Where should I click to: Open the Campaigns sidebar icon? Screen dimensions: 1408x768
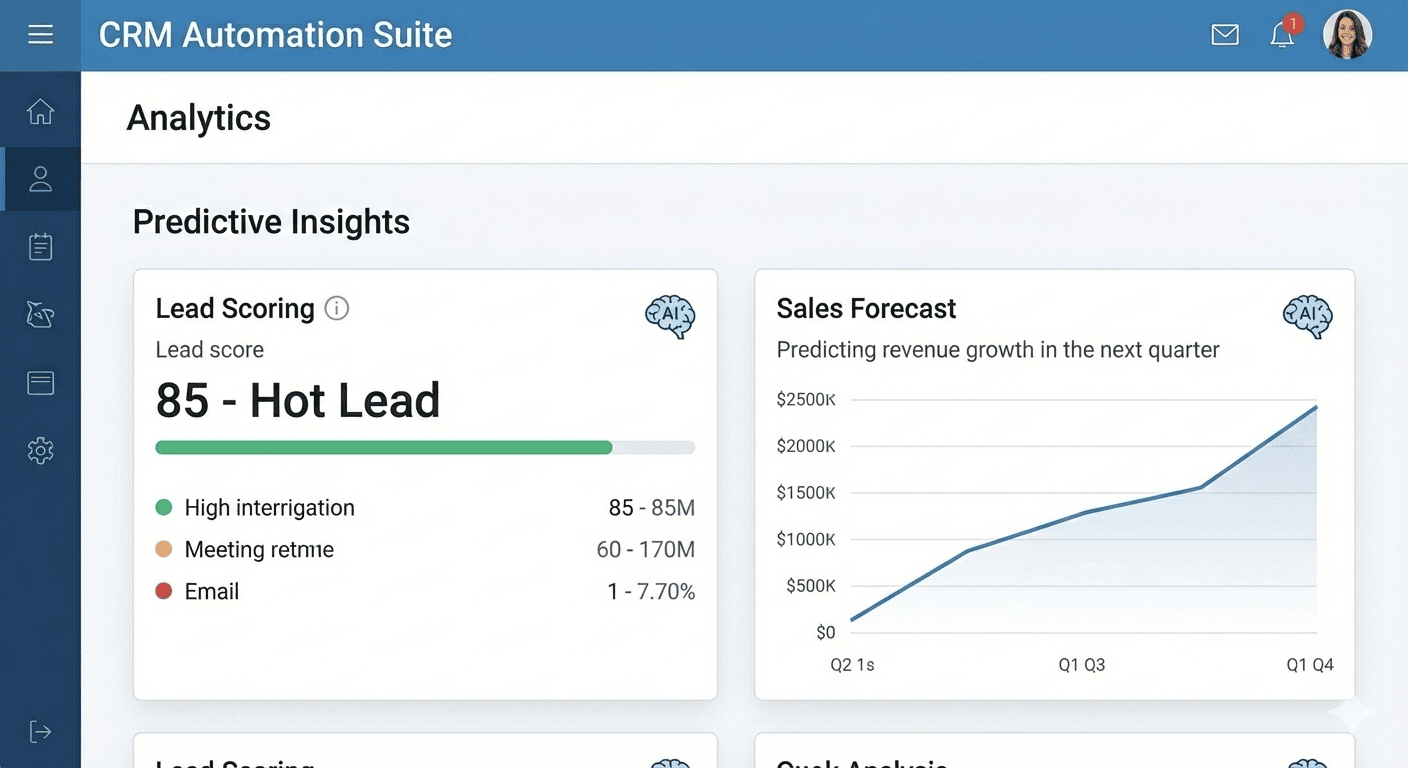(40, 315)
